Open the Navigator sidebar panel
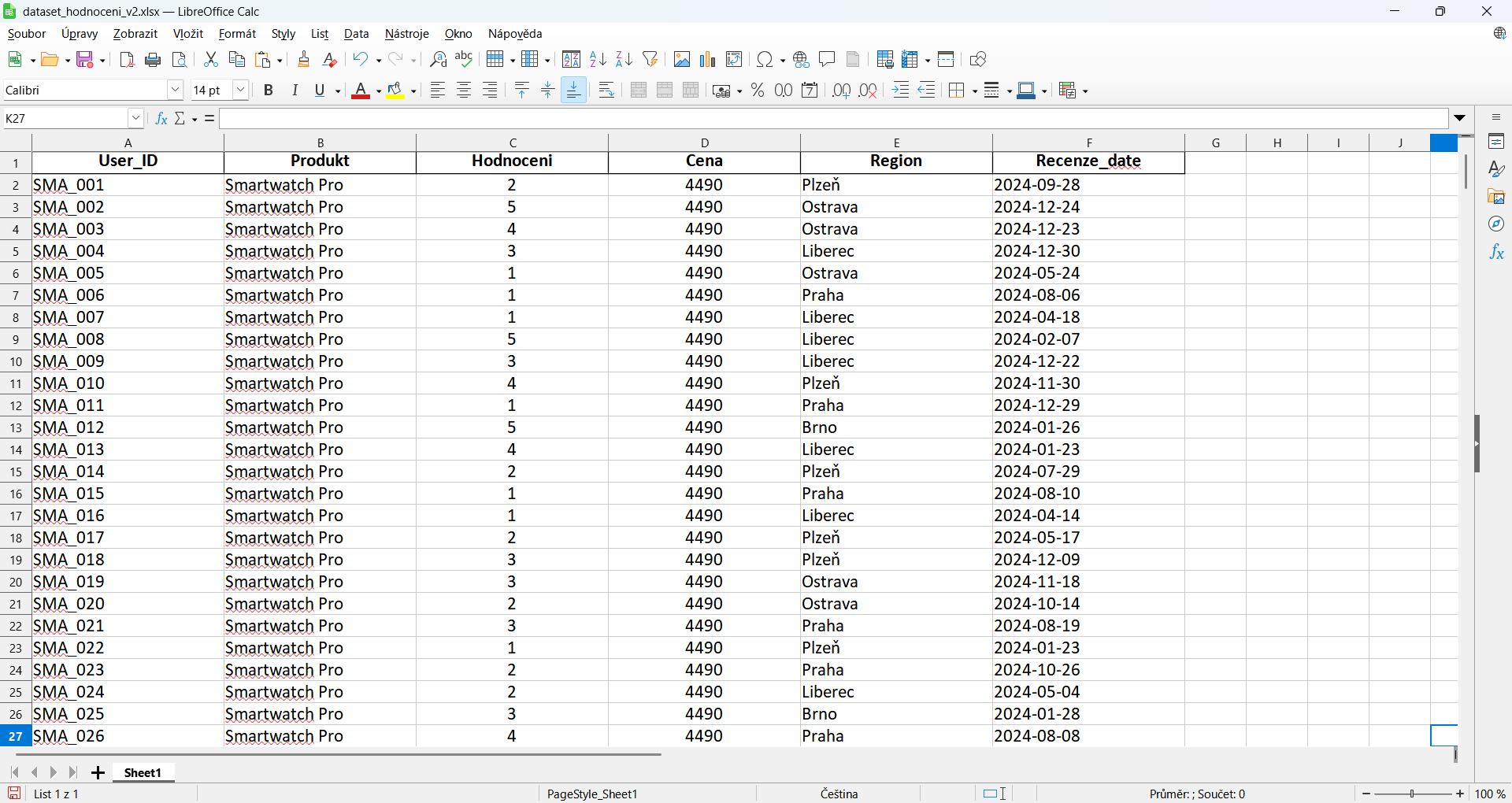1512x803 pixels. tap(1496, 224)
